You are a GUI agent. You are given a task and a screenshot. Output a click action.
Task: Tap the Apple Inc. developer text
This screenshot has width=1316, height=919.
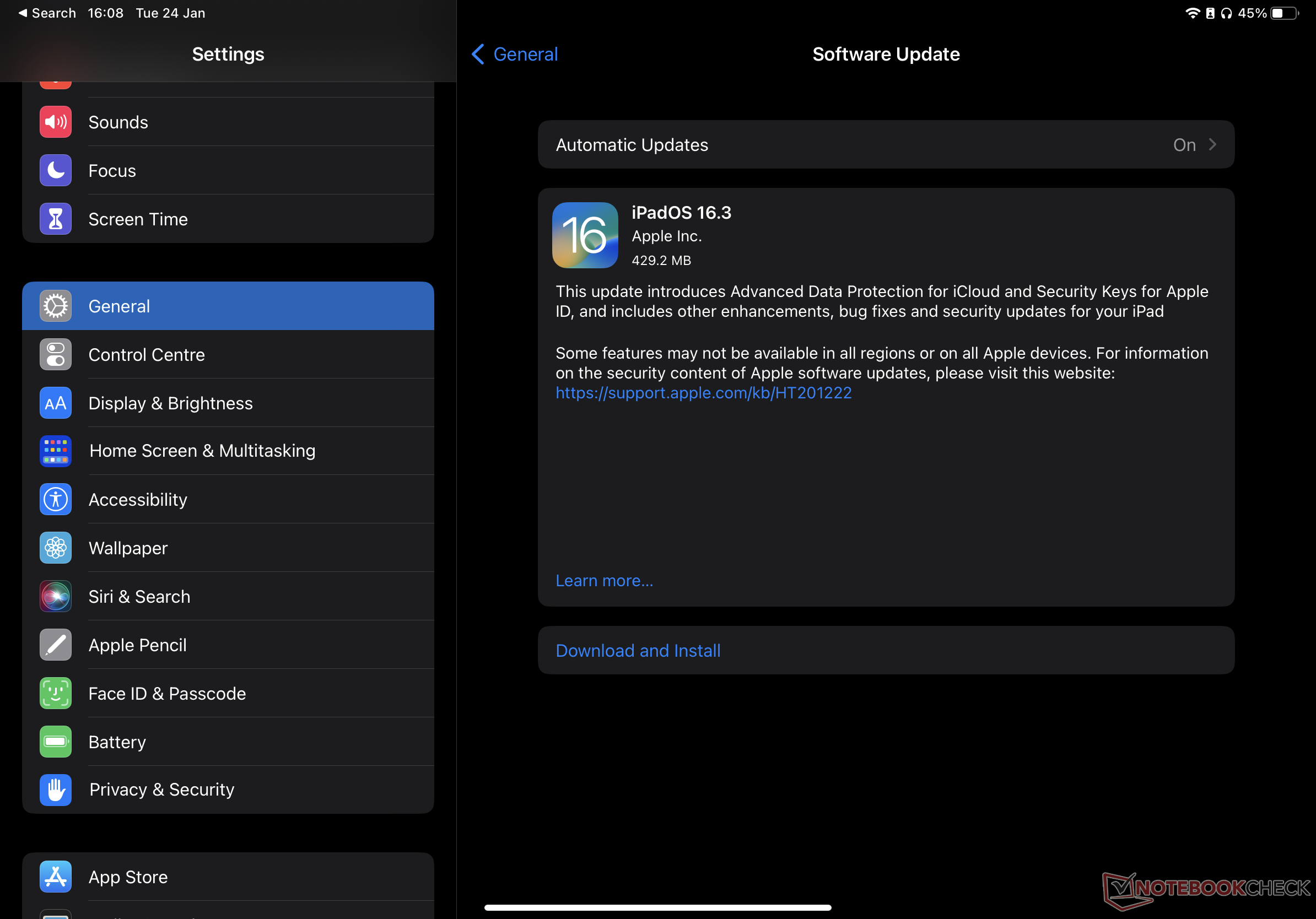point(667,236)
